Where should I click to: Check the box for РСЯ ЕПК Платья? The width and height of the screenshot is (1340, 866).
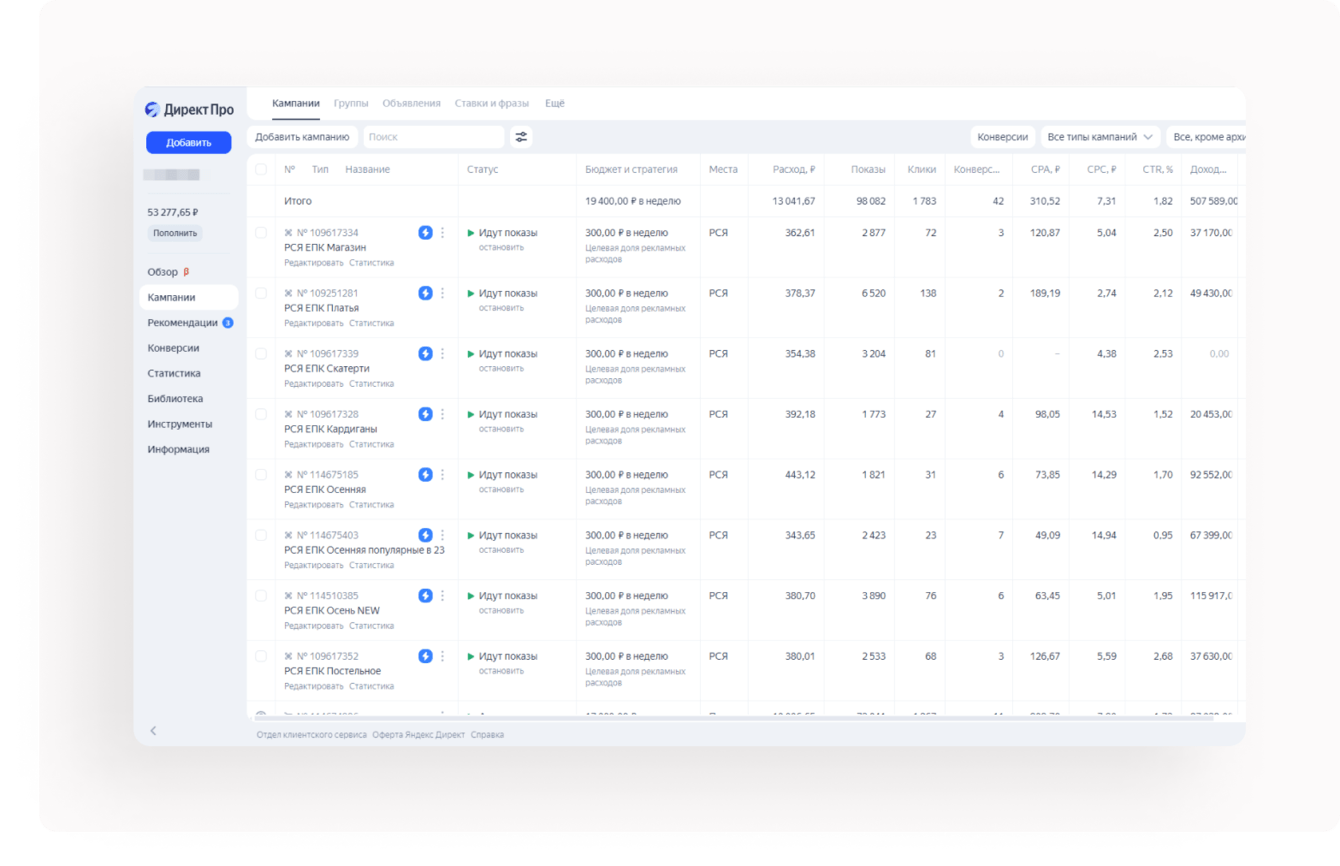tap(261, 293)
